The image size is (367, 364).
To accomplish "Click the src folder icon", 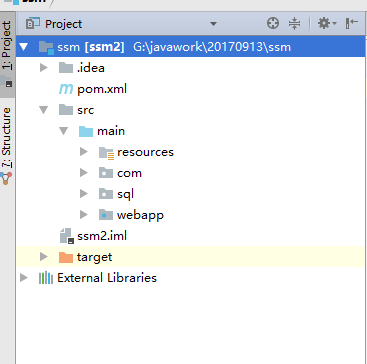I will tap(66, 110).
